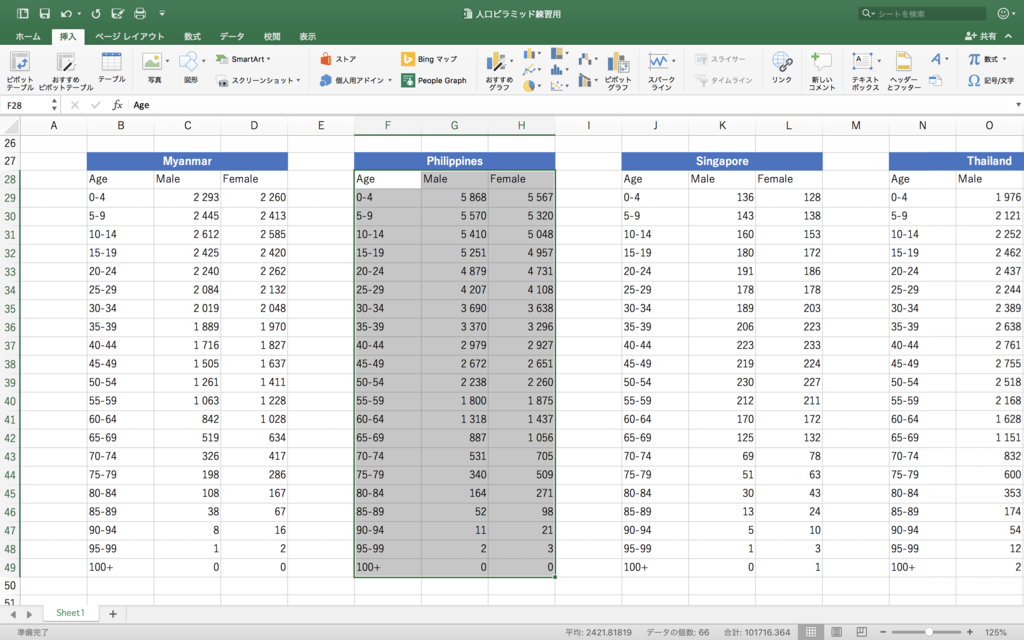1024x640 pixels.
Task: Switch to the ホーム tab
Action: [28, 37]
